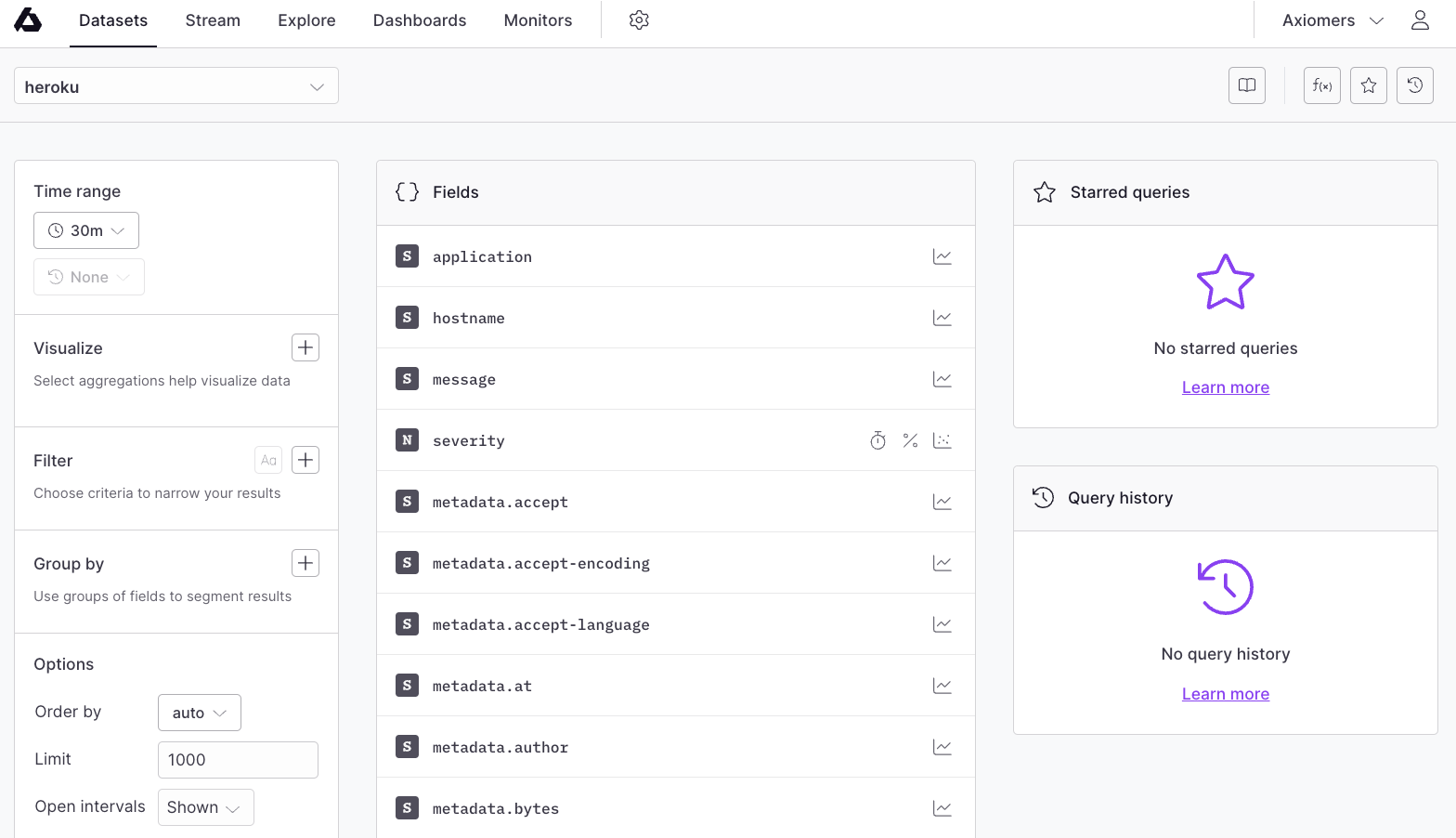Open query history toolbar icon
This screenshot has height=838, width=1456.
[1415, 85]
